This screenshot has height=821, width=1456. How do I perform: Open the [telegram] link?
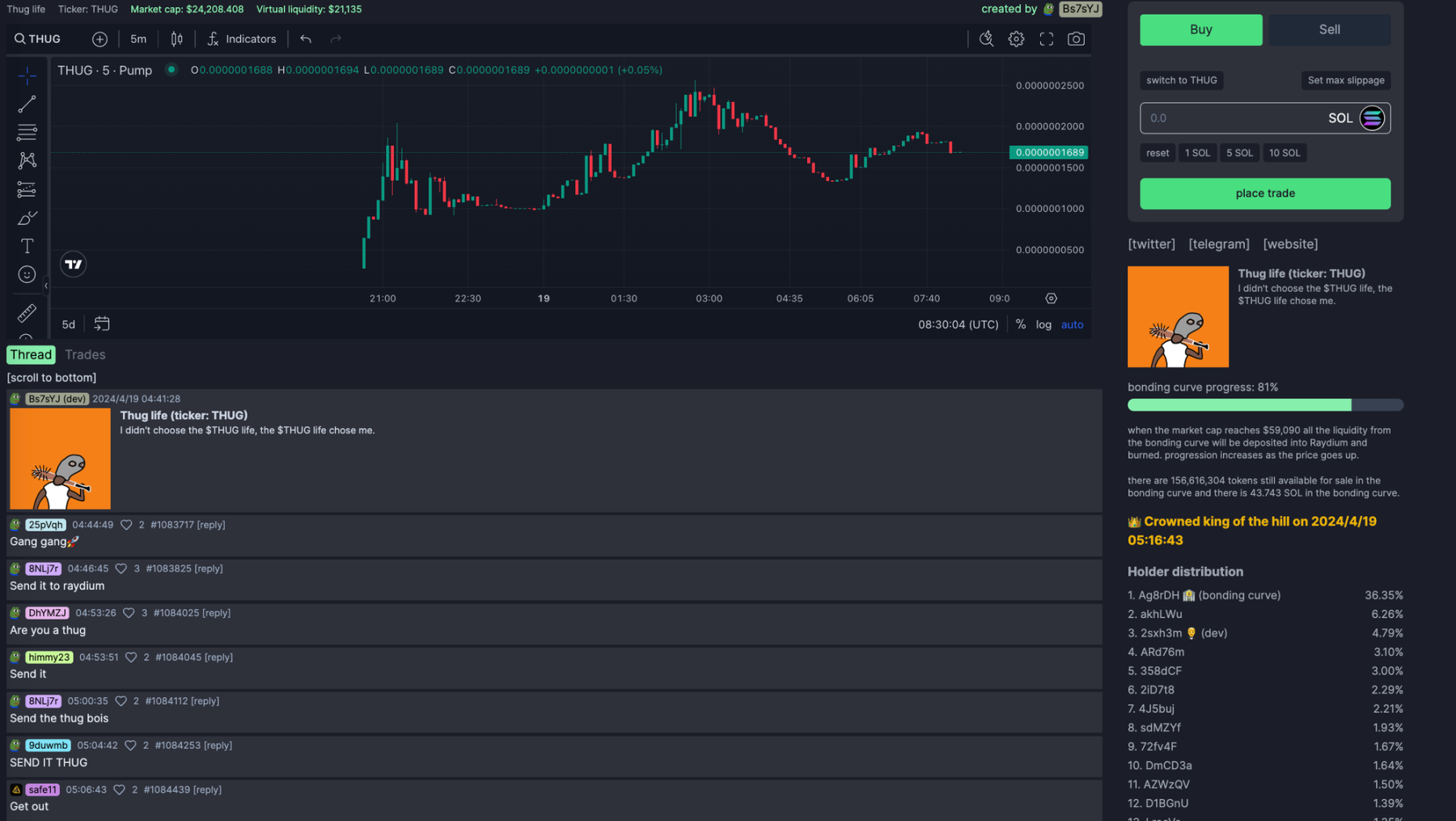[x=1218, y=244]
